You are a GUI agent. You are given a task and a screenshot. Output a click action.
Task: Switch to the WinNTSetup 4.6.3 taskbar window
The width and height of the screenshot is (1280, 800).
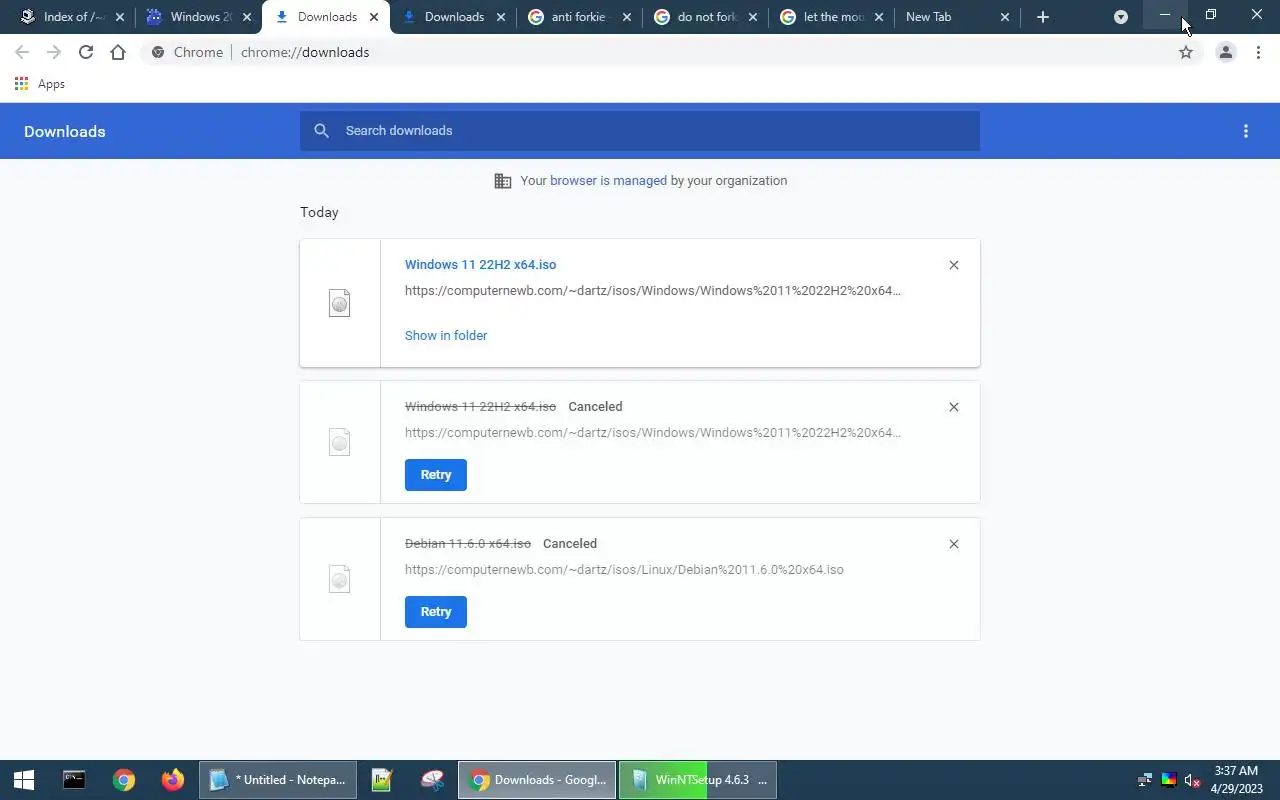[x=698, y=780]
